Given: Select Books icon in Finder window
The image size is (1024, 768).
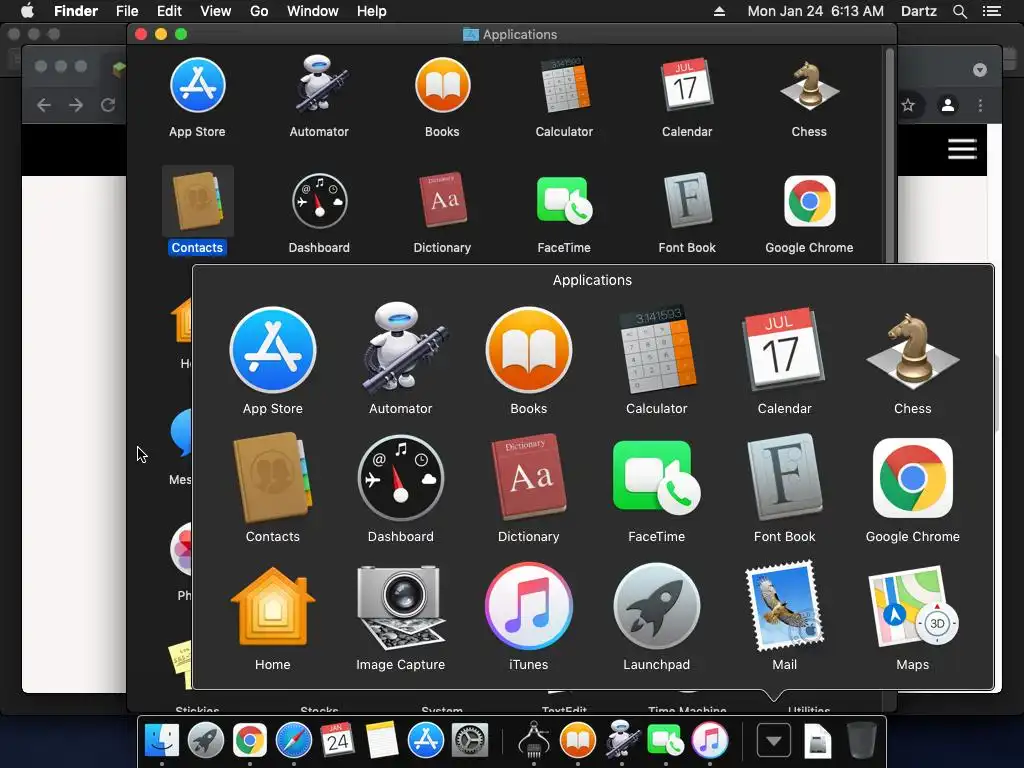Looking at the screenshot, I should pyautogui.click(x=442, y=85).
